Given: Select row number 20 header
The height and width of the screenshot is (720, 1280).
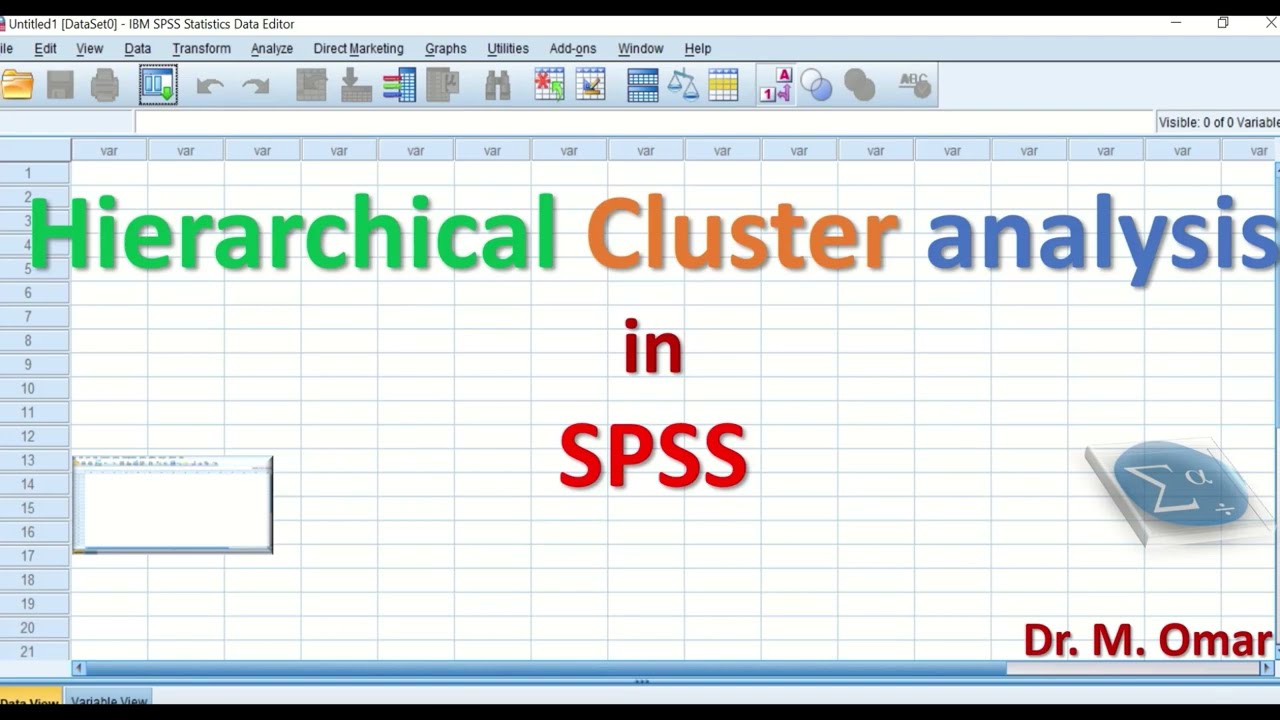Looking at the screenshot, I should 35,628.
